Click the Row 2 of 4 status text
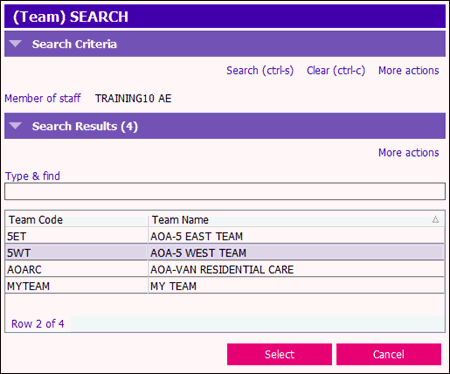The width and height of the screenshot is (450, 374). tap(38, 324)
